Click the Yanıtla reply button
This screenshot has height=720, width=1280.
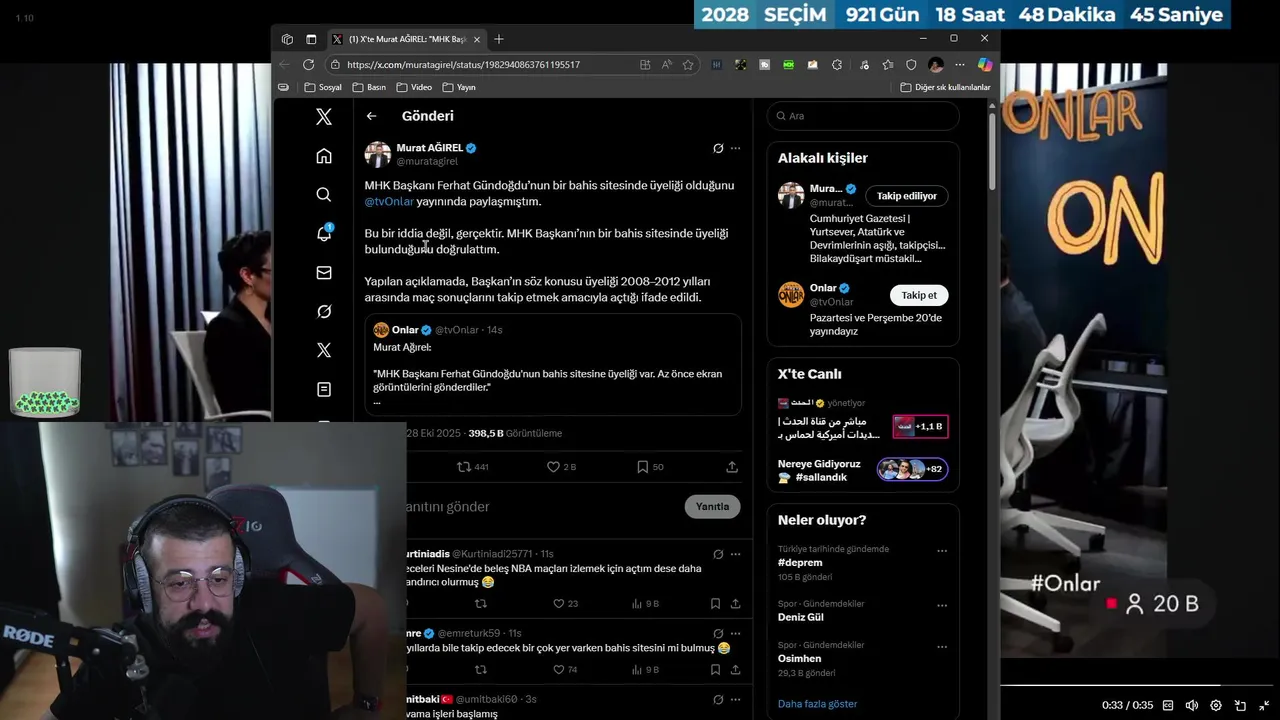tap(712, 506)
